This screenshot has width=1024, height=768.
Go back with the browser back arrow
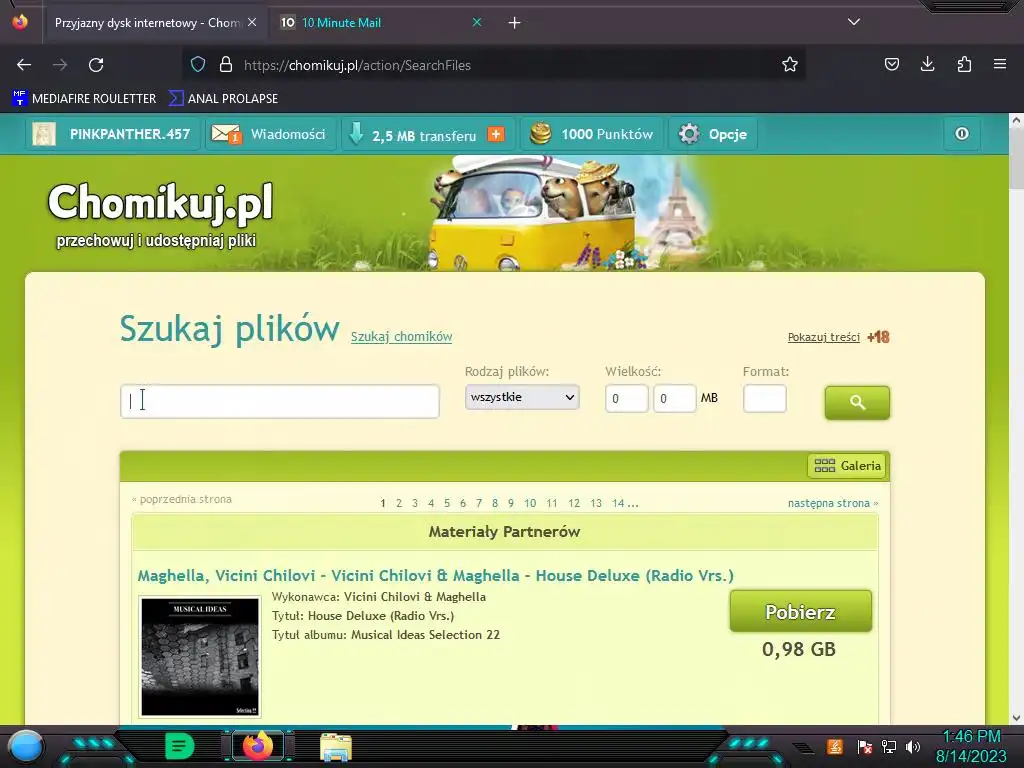coord(24,65)
